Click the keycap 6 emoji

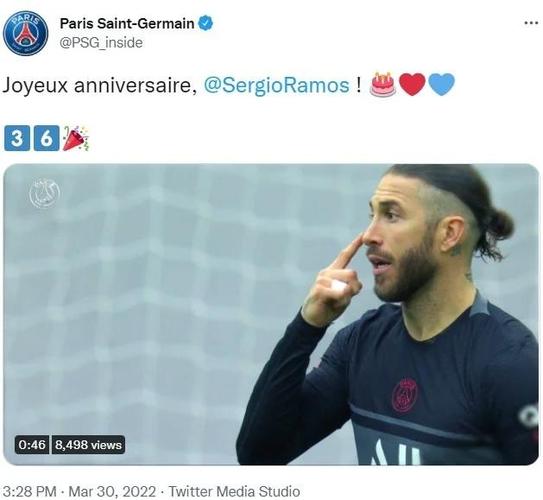[x=46, y=138]
